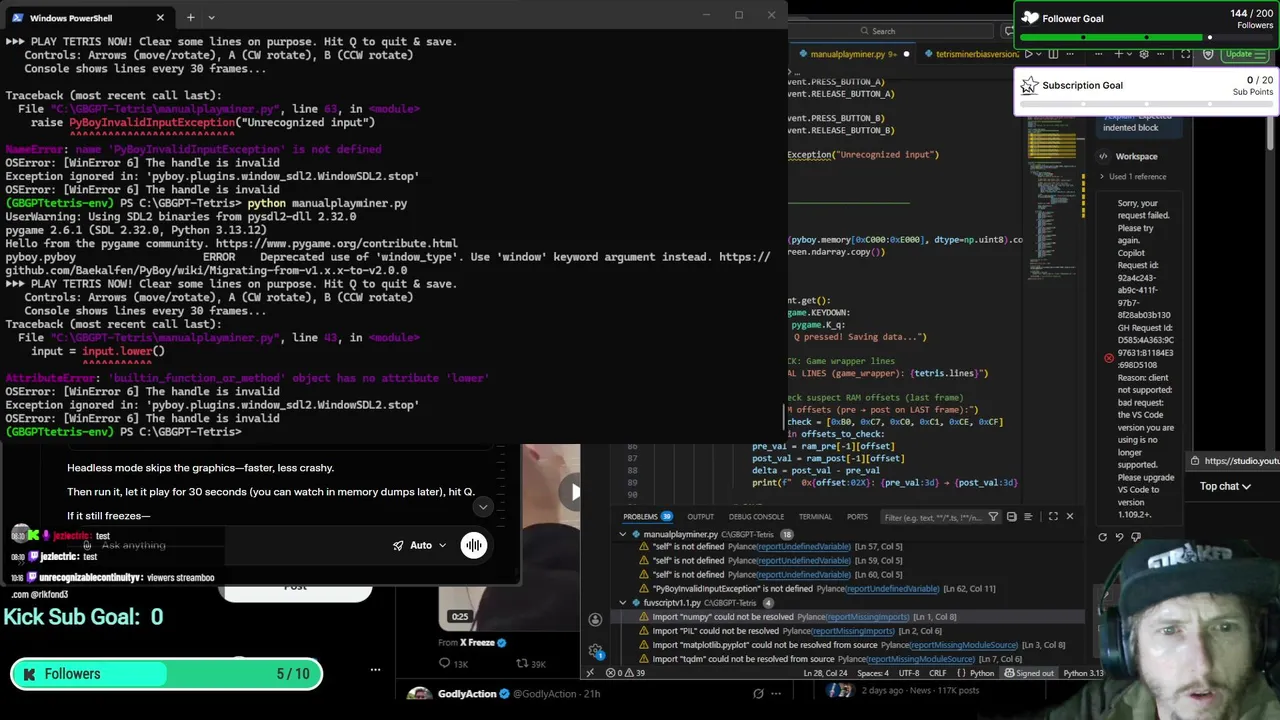This screenshot has width=1280, height=720.
Task: Click the Kick Followers 5/10 progress bar
Action: pyautogui.click(x=166, y=674)
